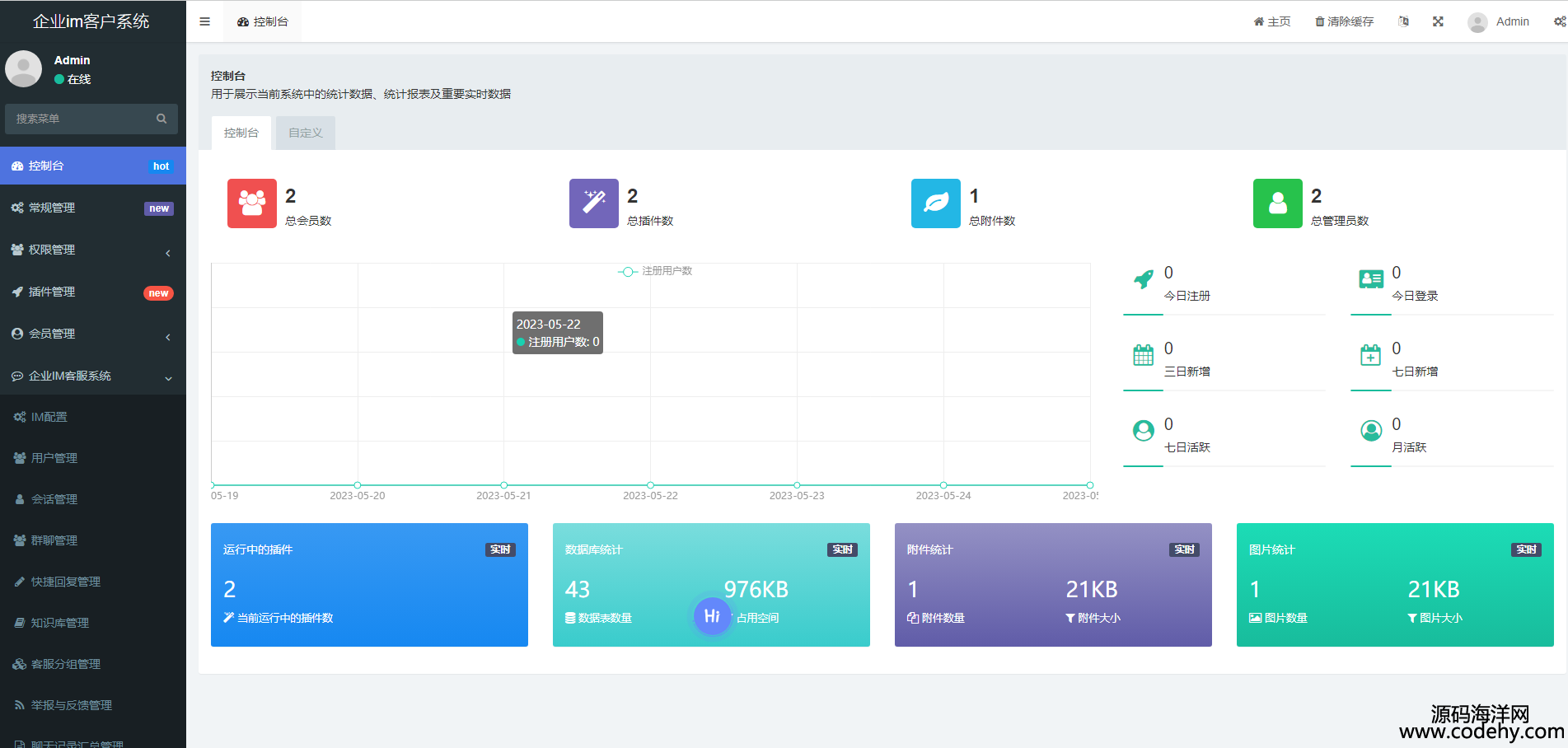Click 976KB 占用空间 value
Image resolution: width=1568 pixels, height=748 pixels.
pos(756,590)
